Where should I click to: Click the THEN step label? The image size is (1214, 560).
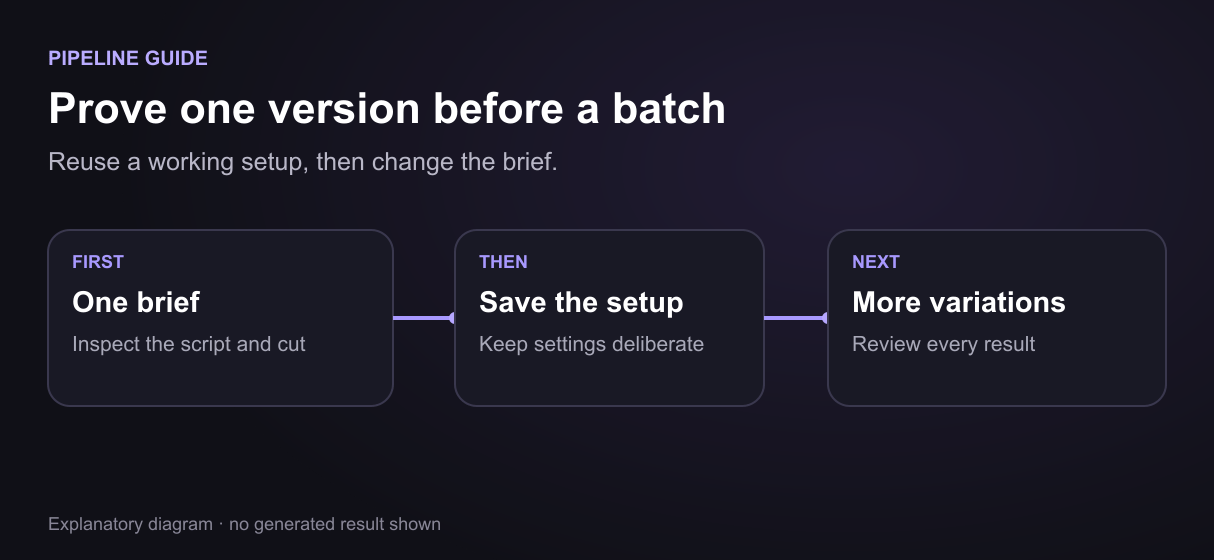[503, 262]
